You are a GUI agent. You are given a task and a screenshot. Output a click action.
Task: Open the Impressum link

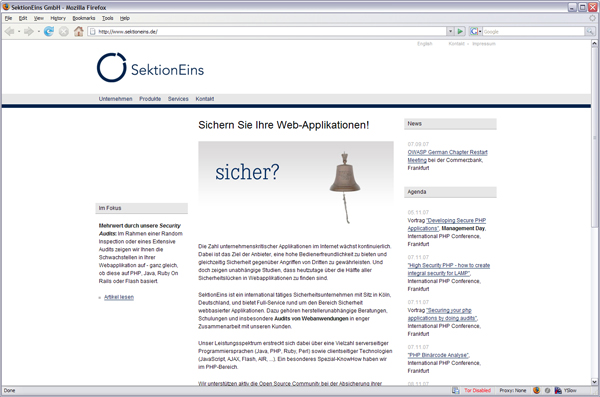pos(484,44)
